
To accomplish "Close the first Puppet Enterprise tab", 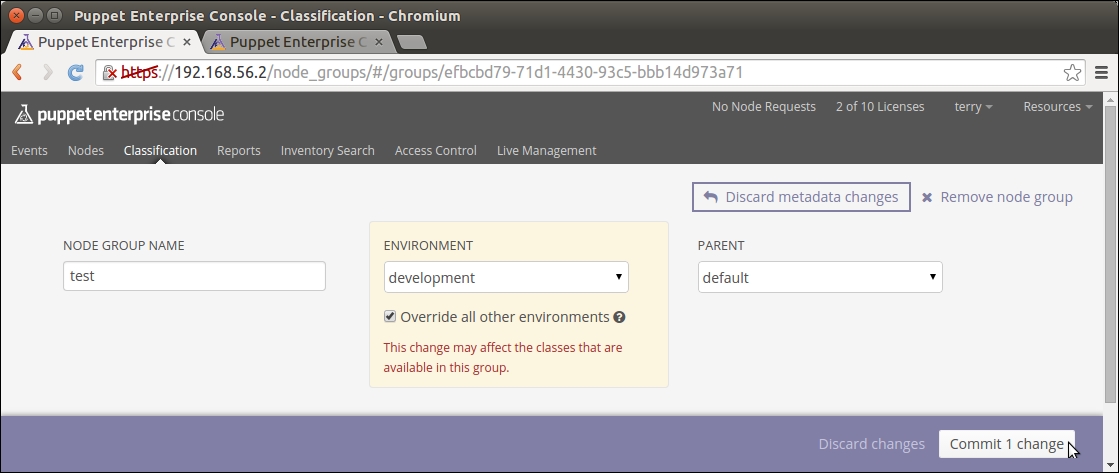I will tap(187, 42).
